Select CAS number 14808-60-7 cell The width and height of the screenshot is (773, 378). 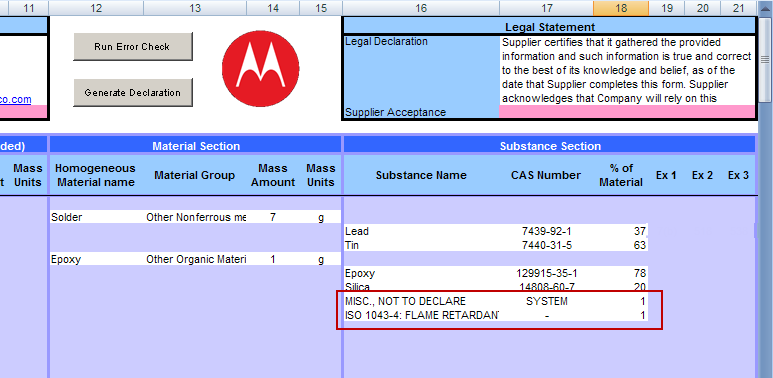tap(546, 287)
